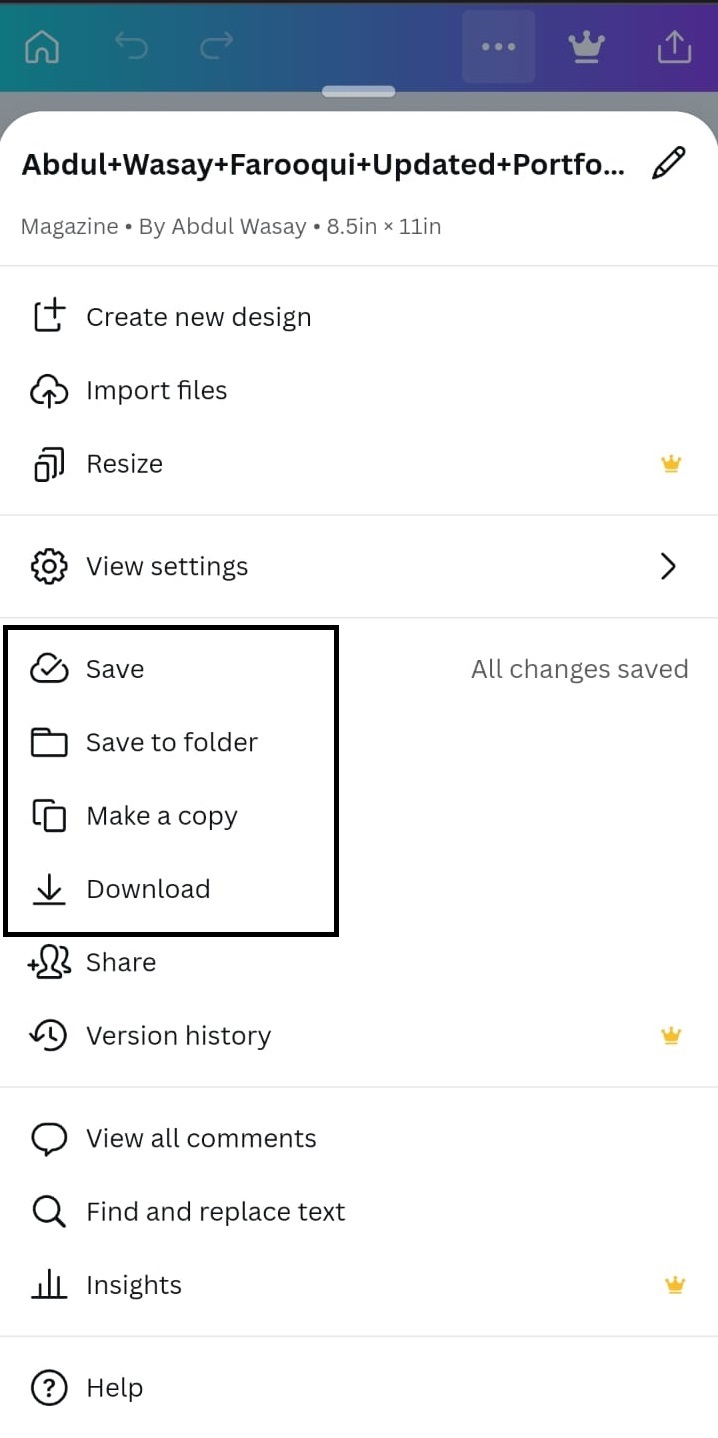The width and height of the screenshot is (718, 1438).
Task: Open the Canva Pro crown icon
Action: [x=586, y=46]
